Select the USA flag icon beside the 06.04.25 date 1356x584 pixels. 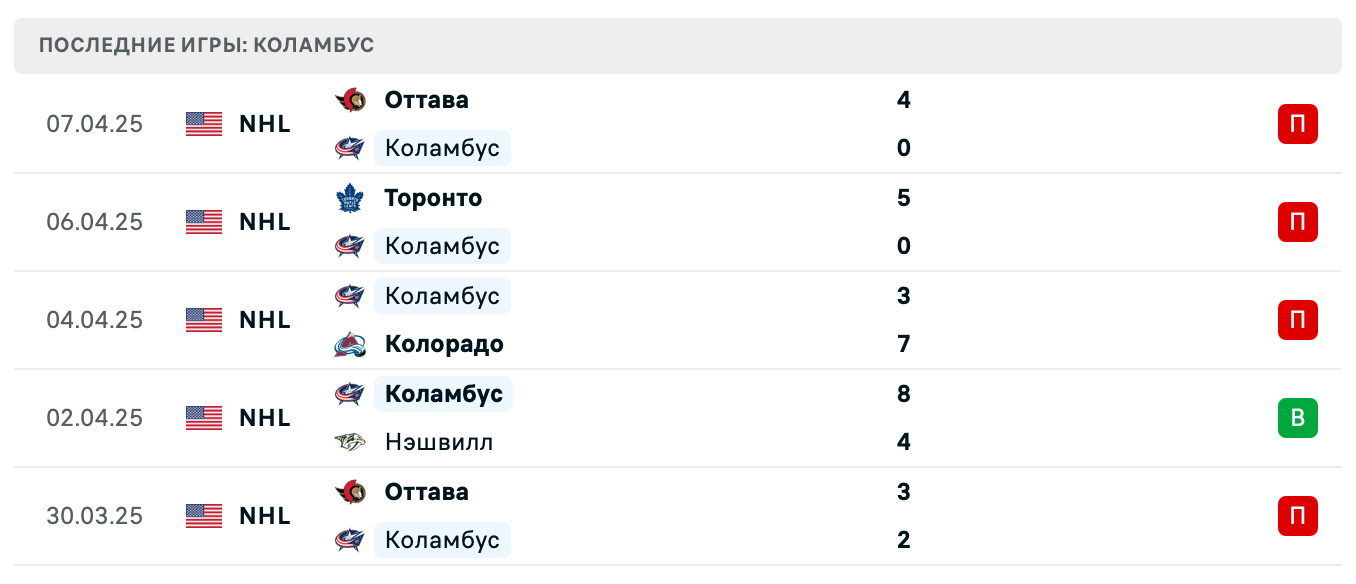(203, 221)
